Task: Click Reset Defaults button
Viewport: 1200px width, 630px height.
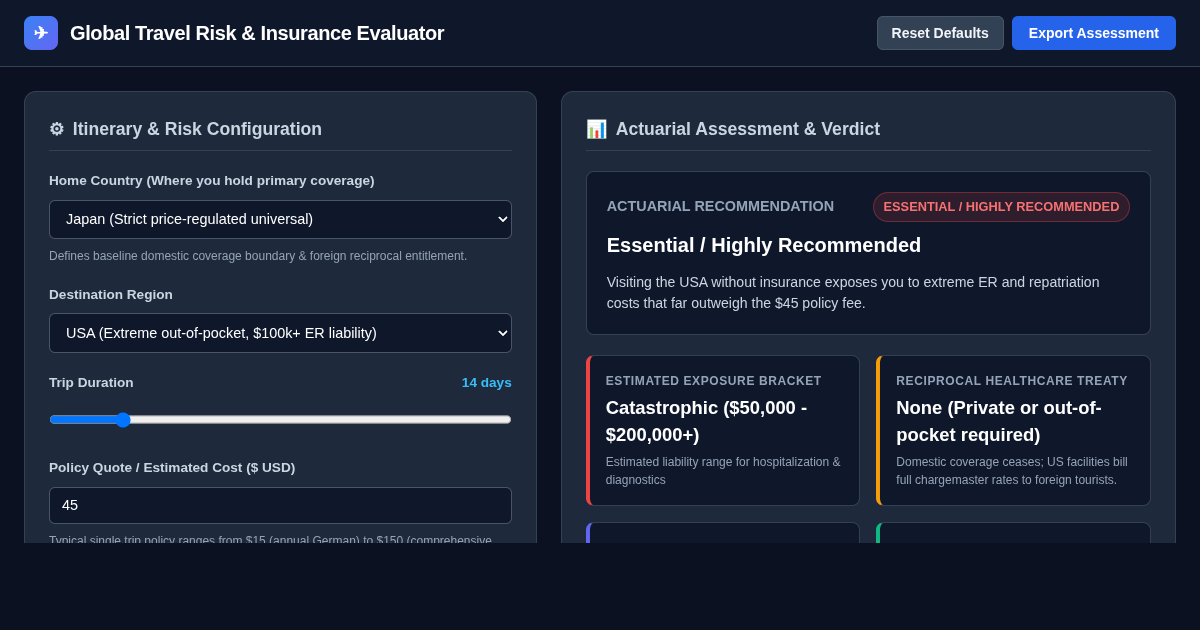Action: point(940,33)
